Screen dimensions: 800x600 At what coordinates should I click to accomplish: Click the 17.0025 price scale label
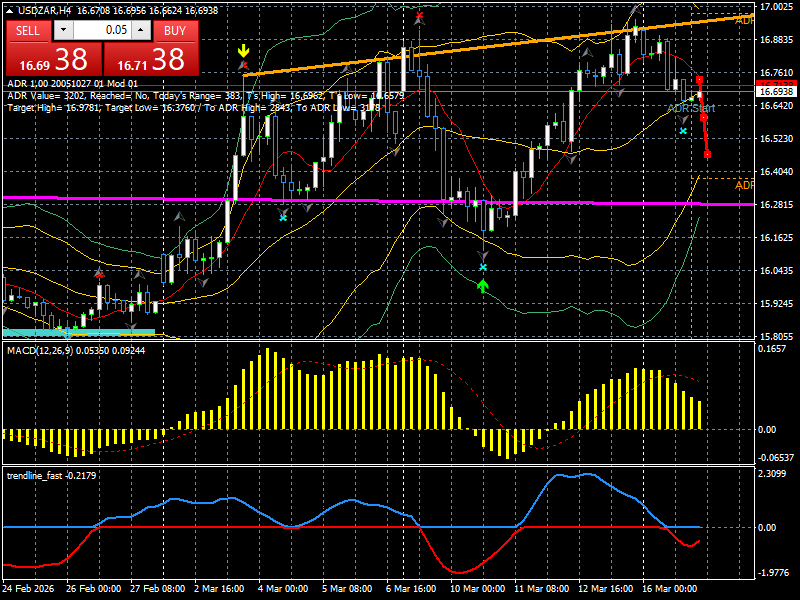point(776,7)
